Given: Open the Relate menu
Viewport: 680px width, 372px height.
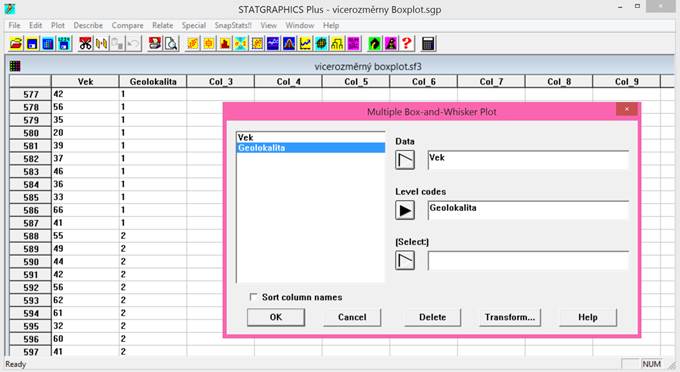Looking at the screenshot, I should [163, 26].
